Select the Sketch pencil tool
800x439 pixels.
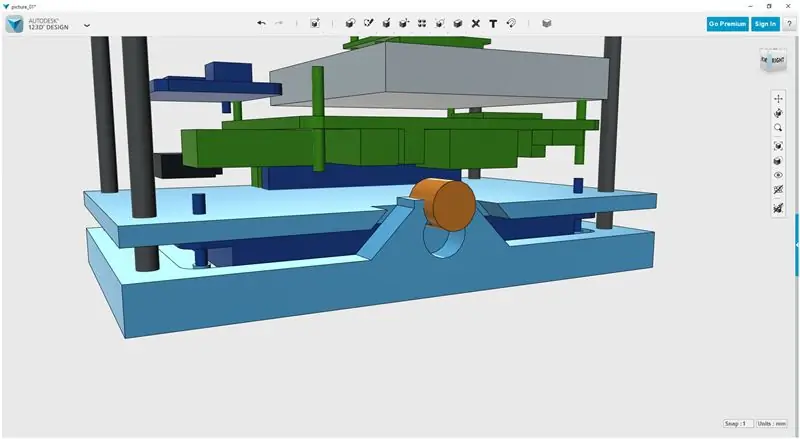coord(368,23)
